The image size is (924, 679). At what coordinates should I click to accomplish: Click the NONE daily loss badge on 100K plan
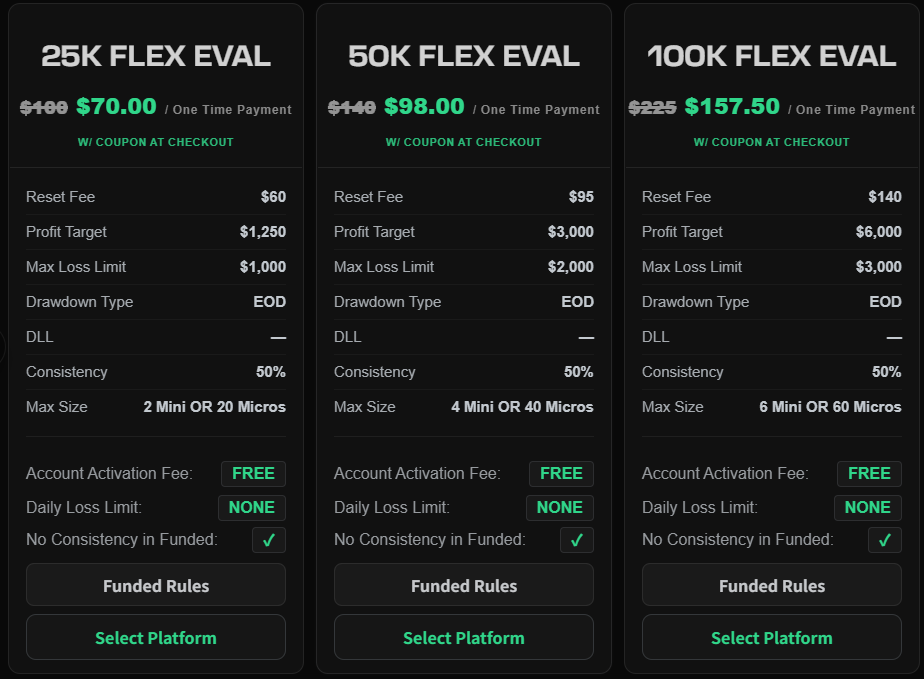(868, 507)
